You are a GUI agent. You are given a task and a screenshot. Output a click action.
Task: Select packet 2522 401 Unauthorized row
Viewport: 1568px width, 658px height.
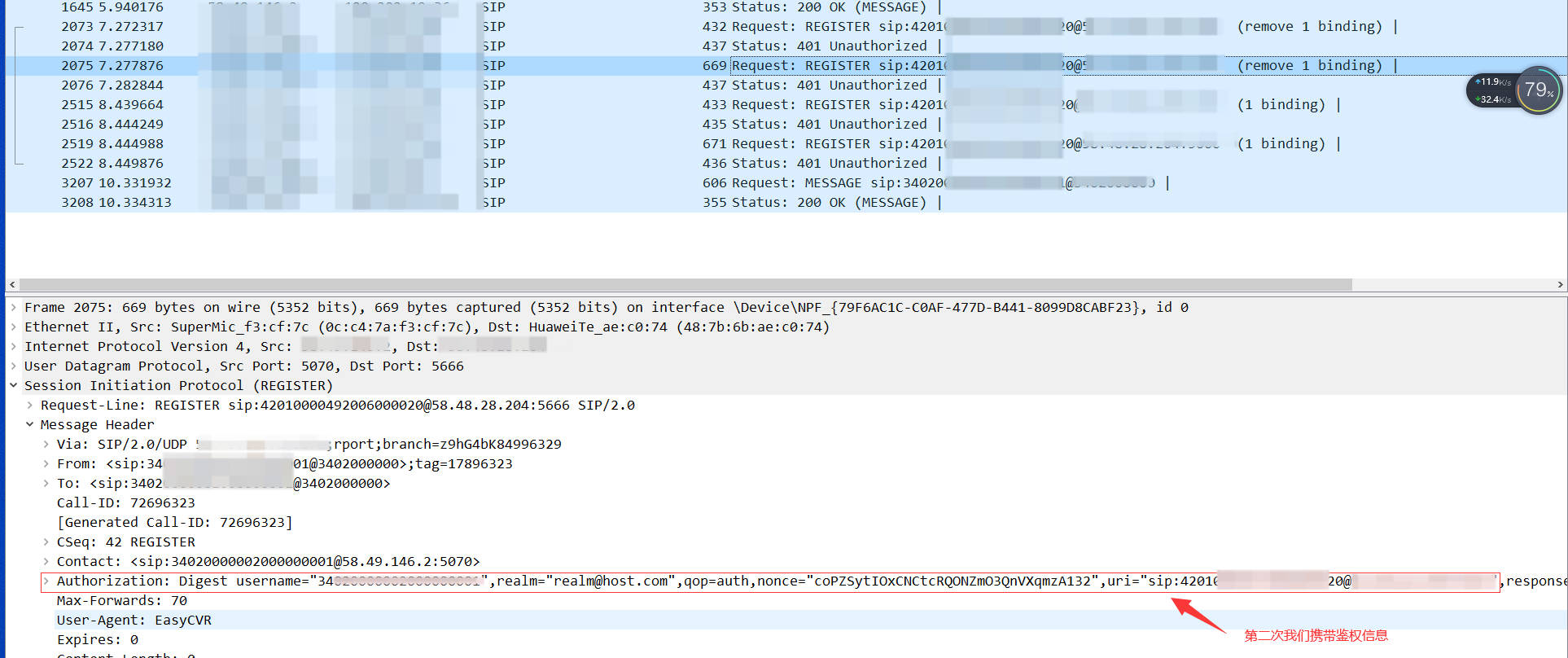786,164
